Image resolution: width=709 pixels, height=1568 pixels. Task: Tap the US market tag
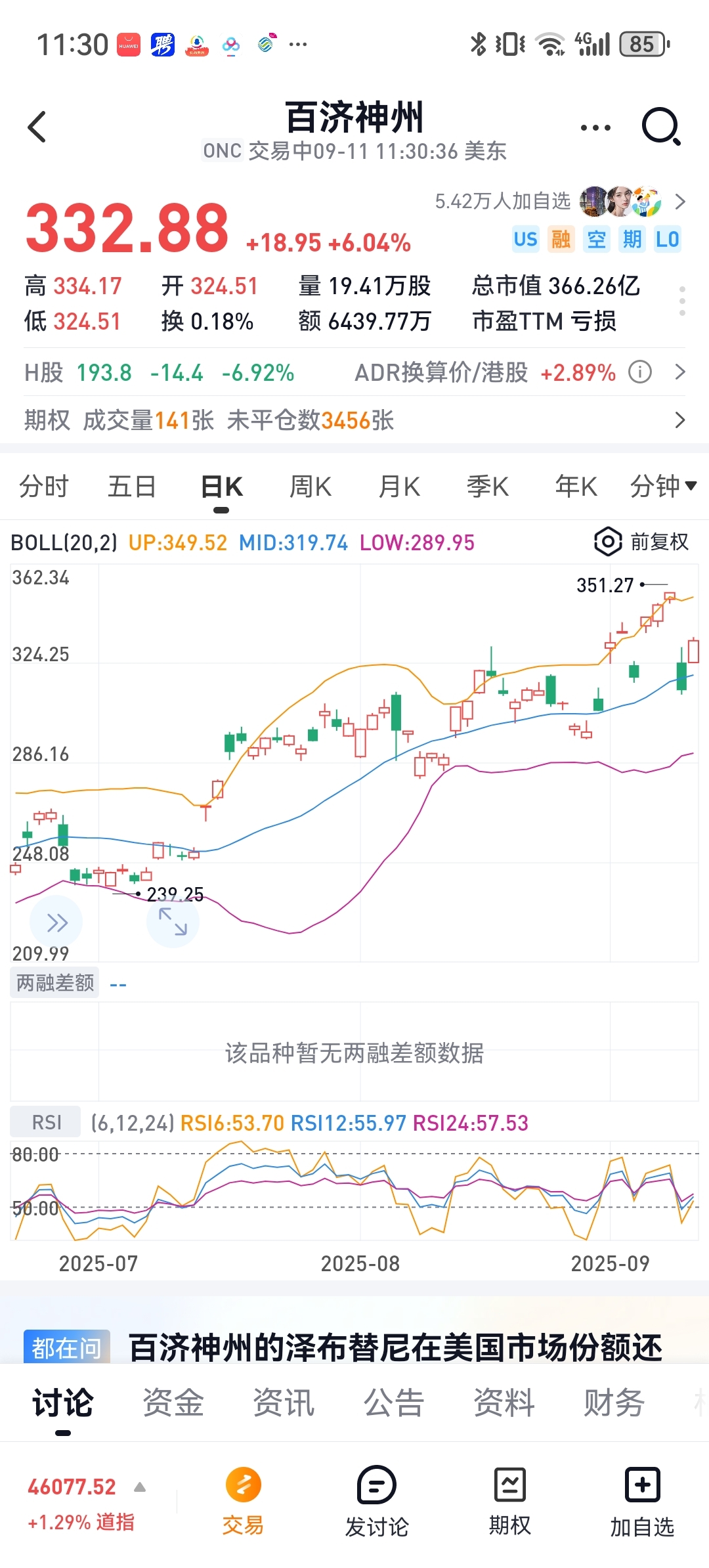(525, 239)
